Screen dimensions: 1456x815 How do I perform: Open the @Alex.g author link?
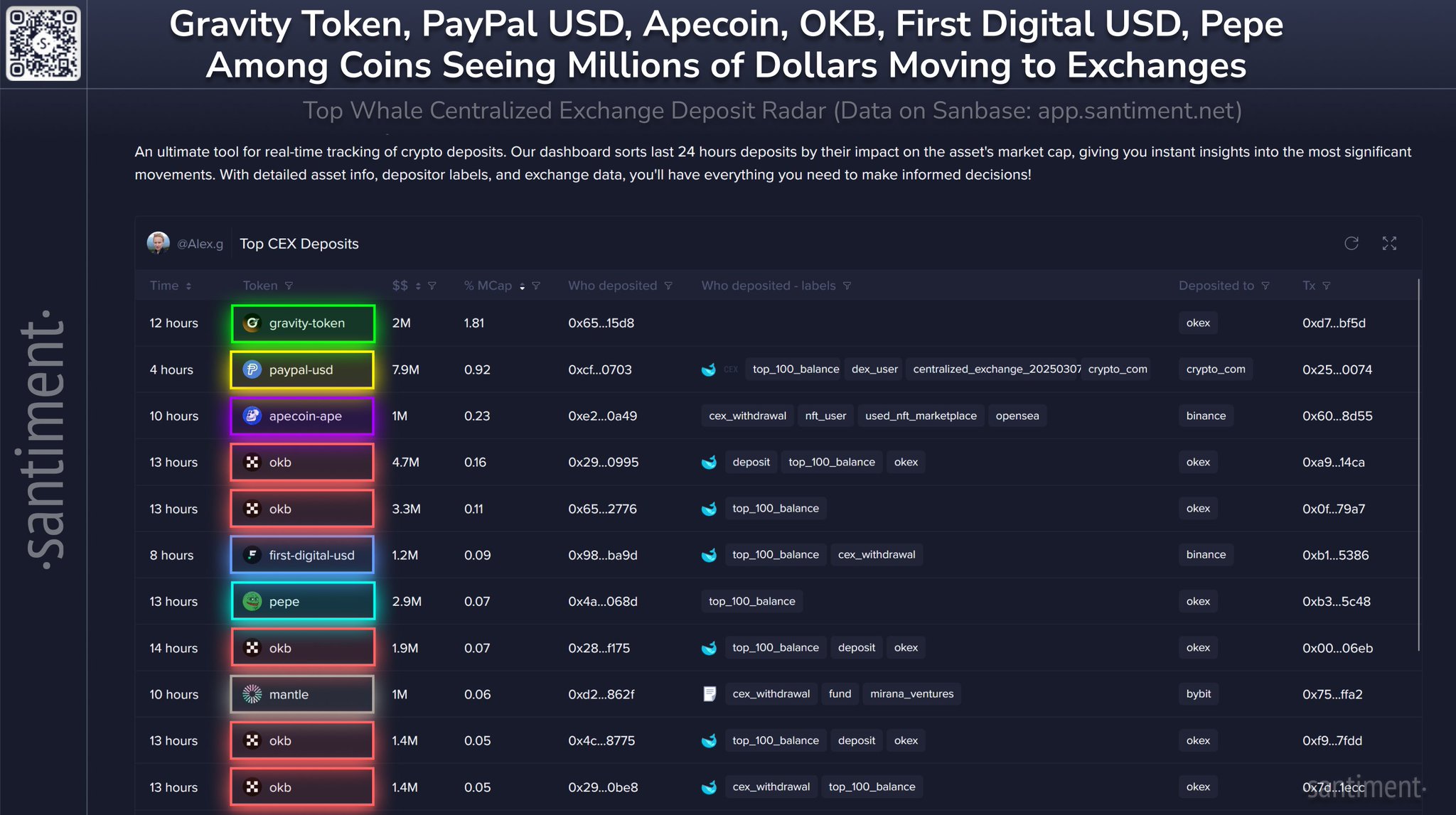[200, 244]
